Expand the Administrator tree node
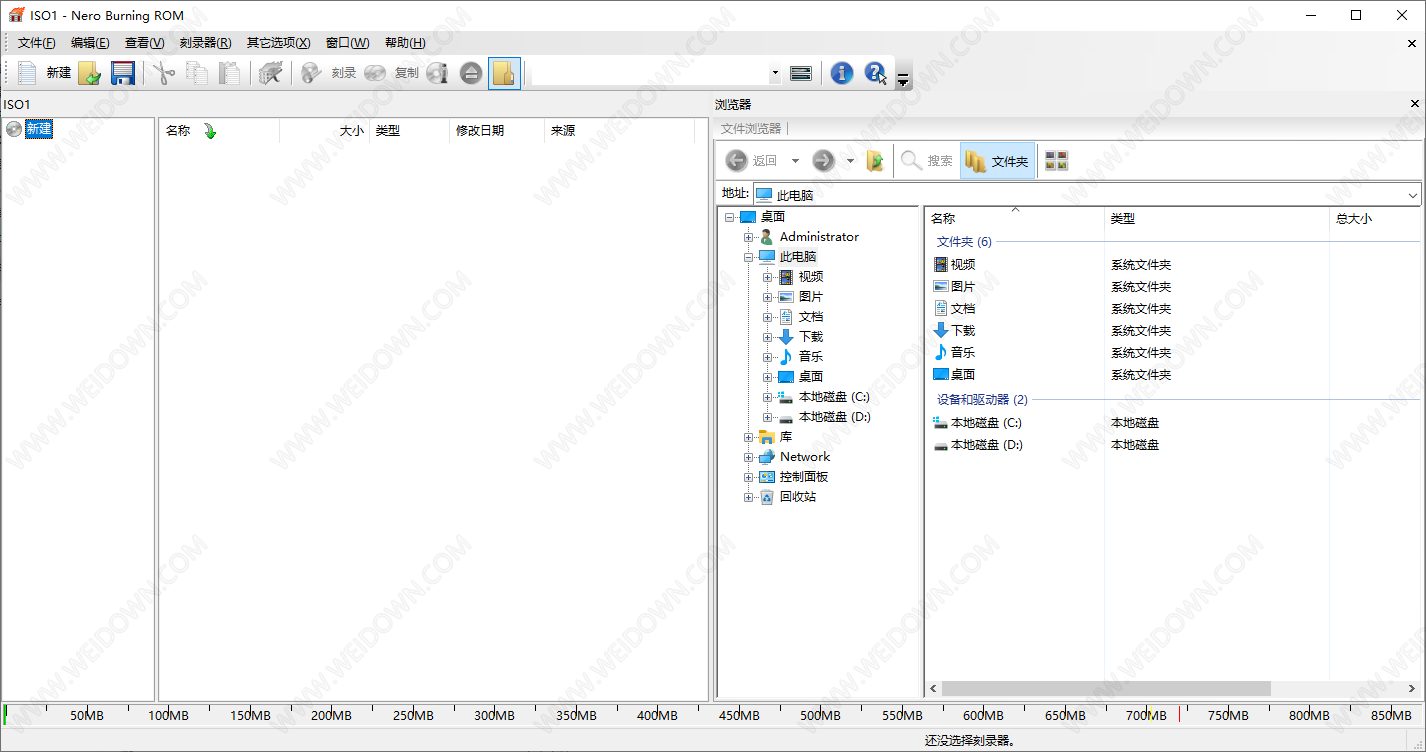Image resolution: width=1426 pixels, height=752 pixels. 749,237
